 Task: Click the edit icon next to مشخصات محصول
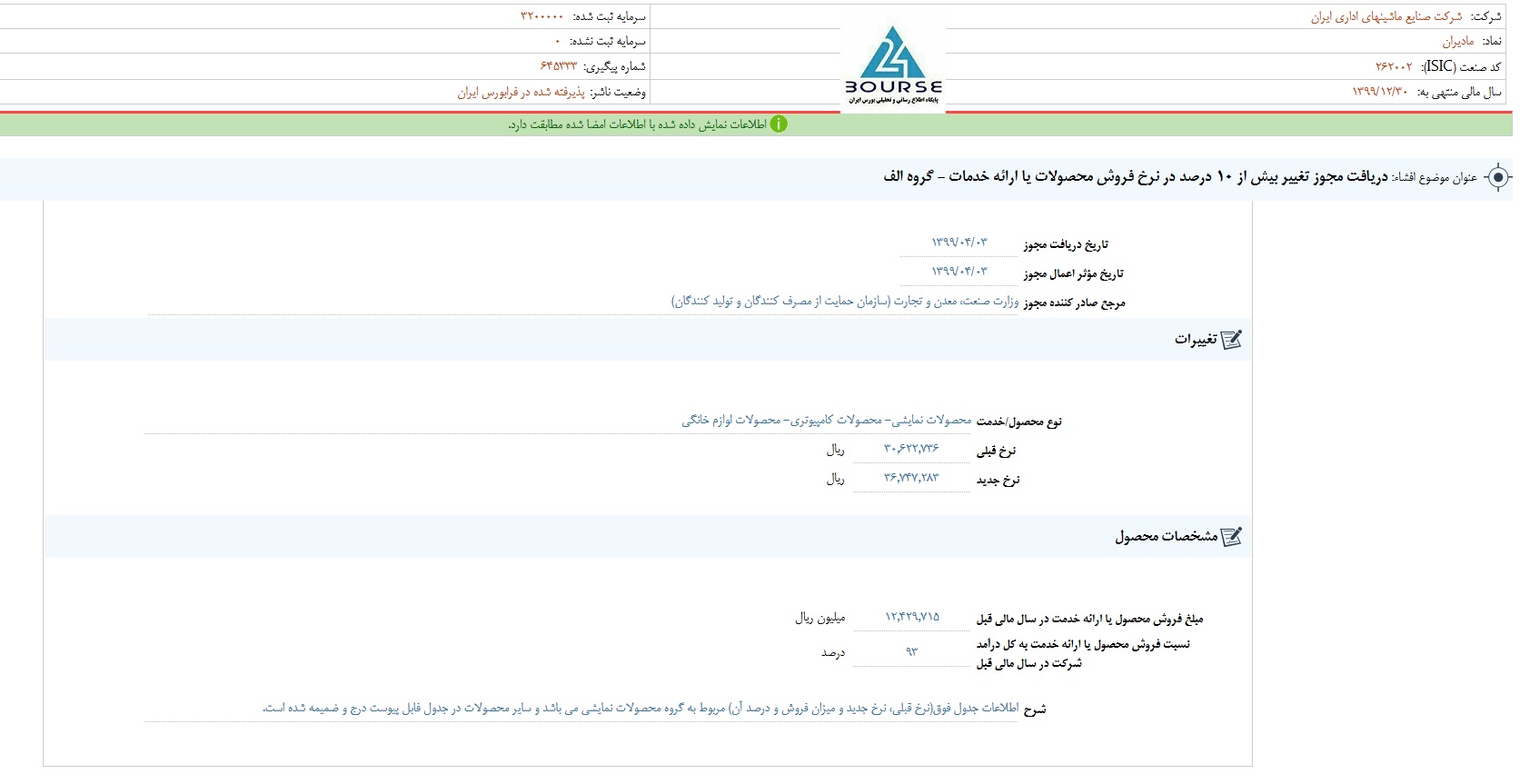[x=1231, y=537]
